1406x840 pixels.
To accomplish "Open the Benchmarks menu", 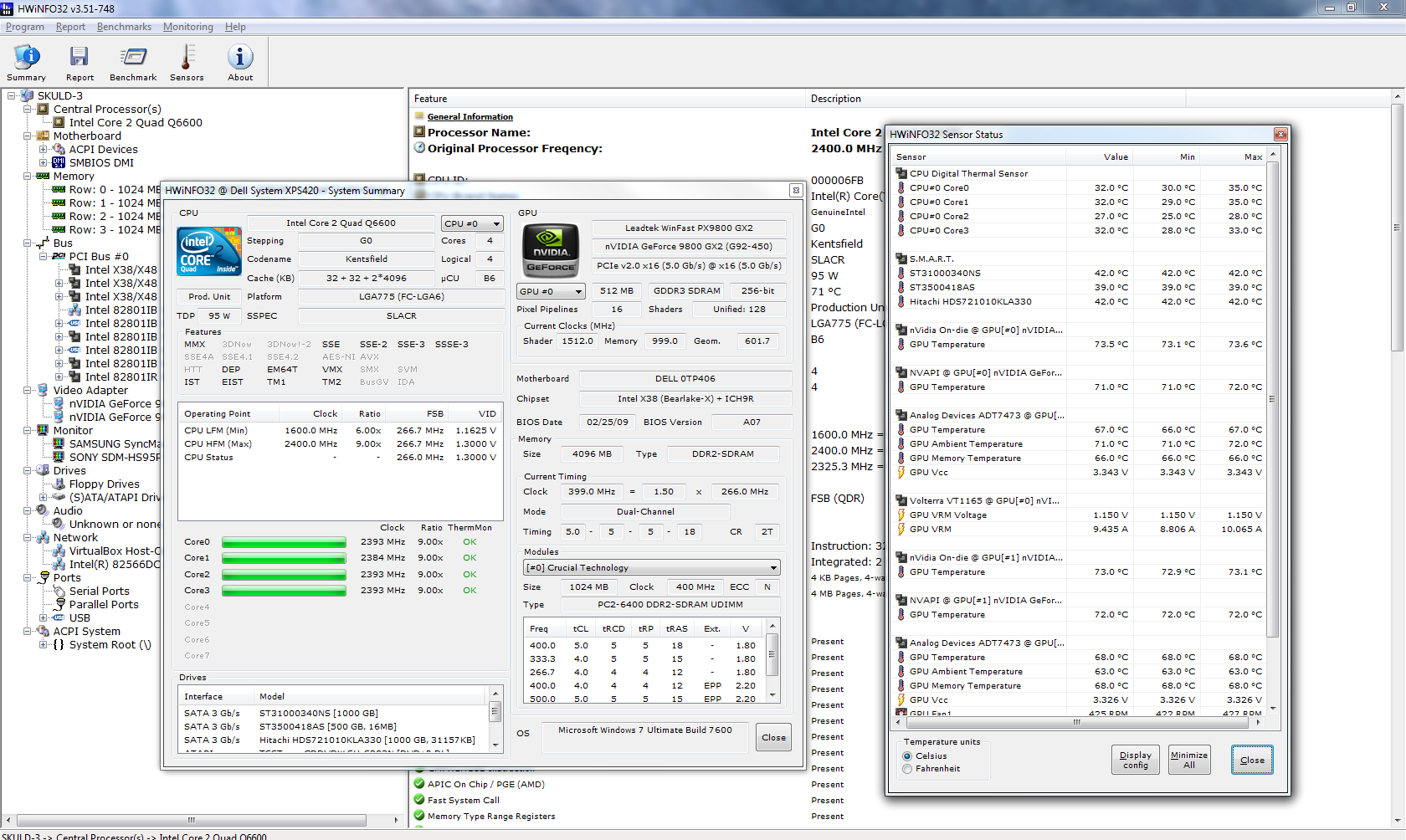I will 124,27.
